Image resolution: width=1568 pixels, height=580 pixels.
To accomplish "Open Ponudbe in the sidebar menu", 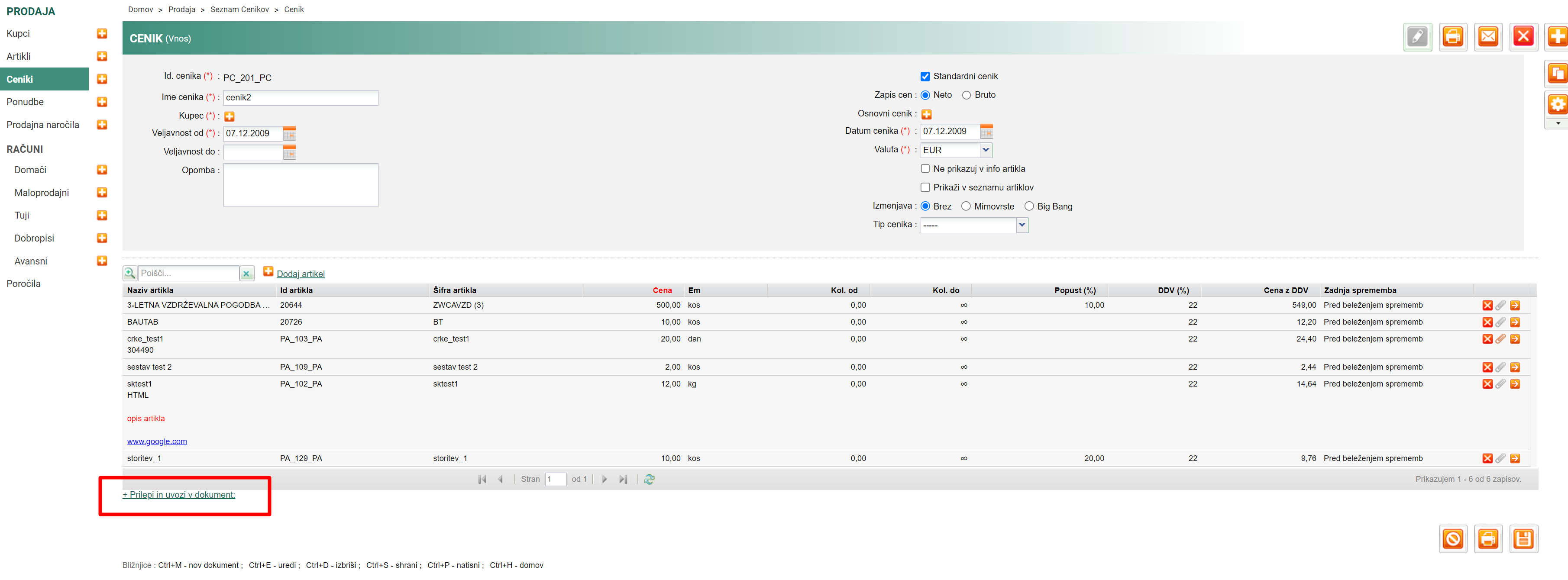I will tap(25, 102).
